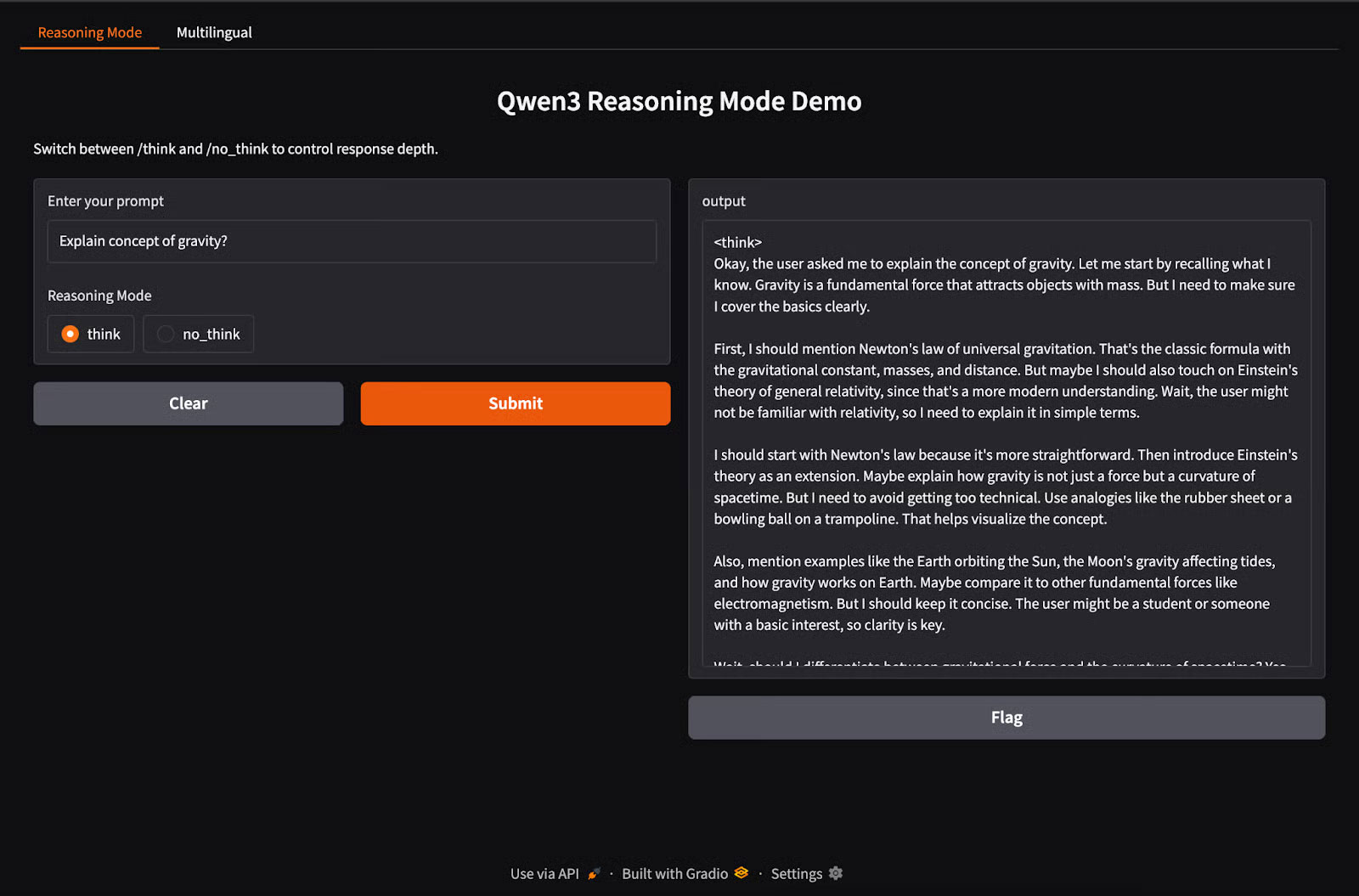Click the rocket icon beside Use via API

pyautogui.click(x=594, y=873)
